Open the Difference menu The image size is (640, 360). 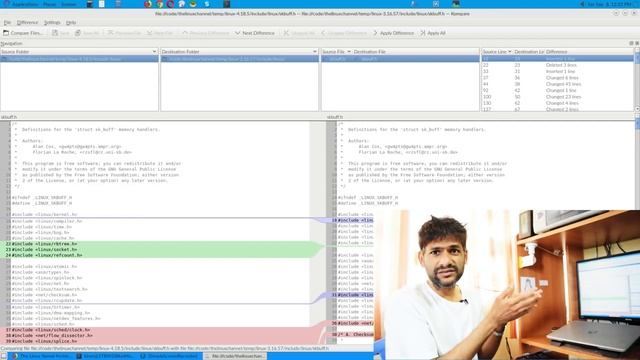(x=27, y=22)
